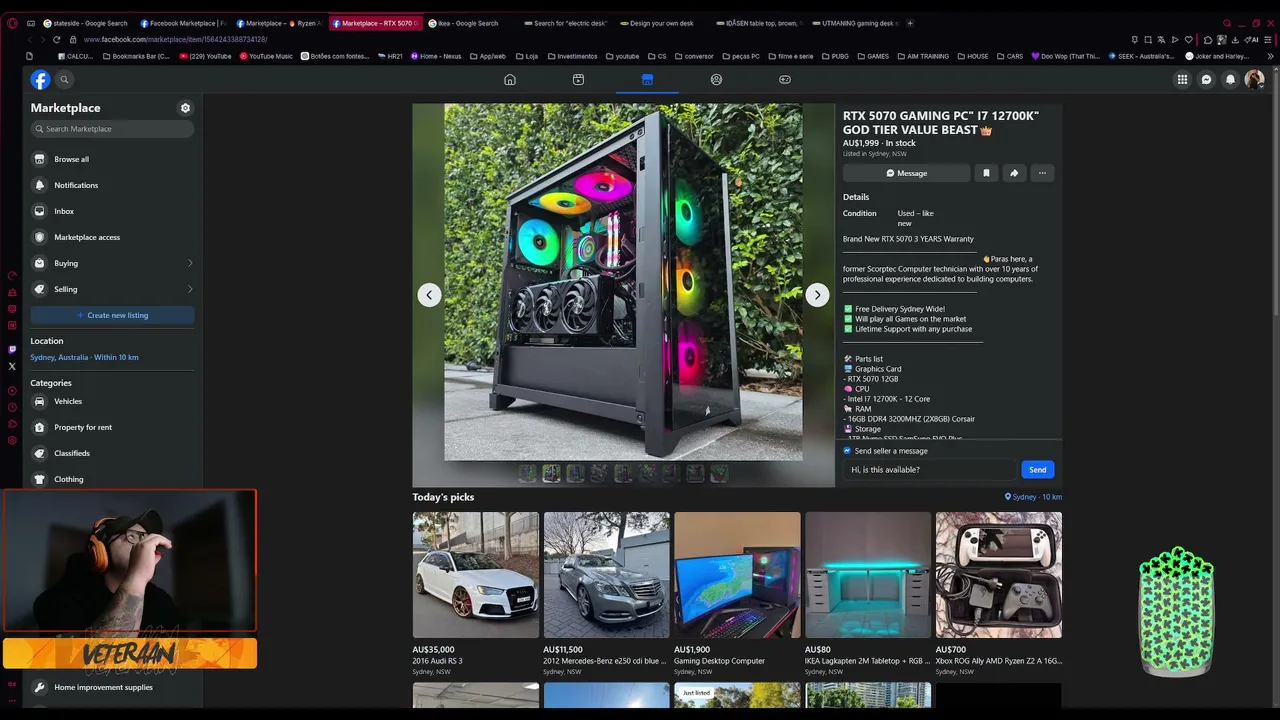The image size is (1280, 720).
Task: Open a new browser tab with the plus icon
Action: 910,23
